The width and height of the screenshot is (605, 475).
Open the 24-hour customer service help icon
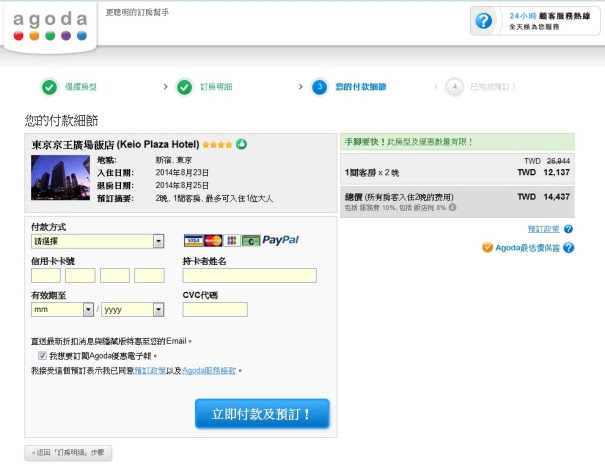[483, 20]
